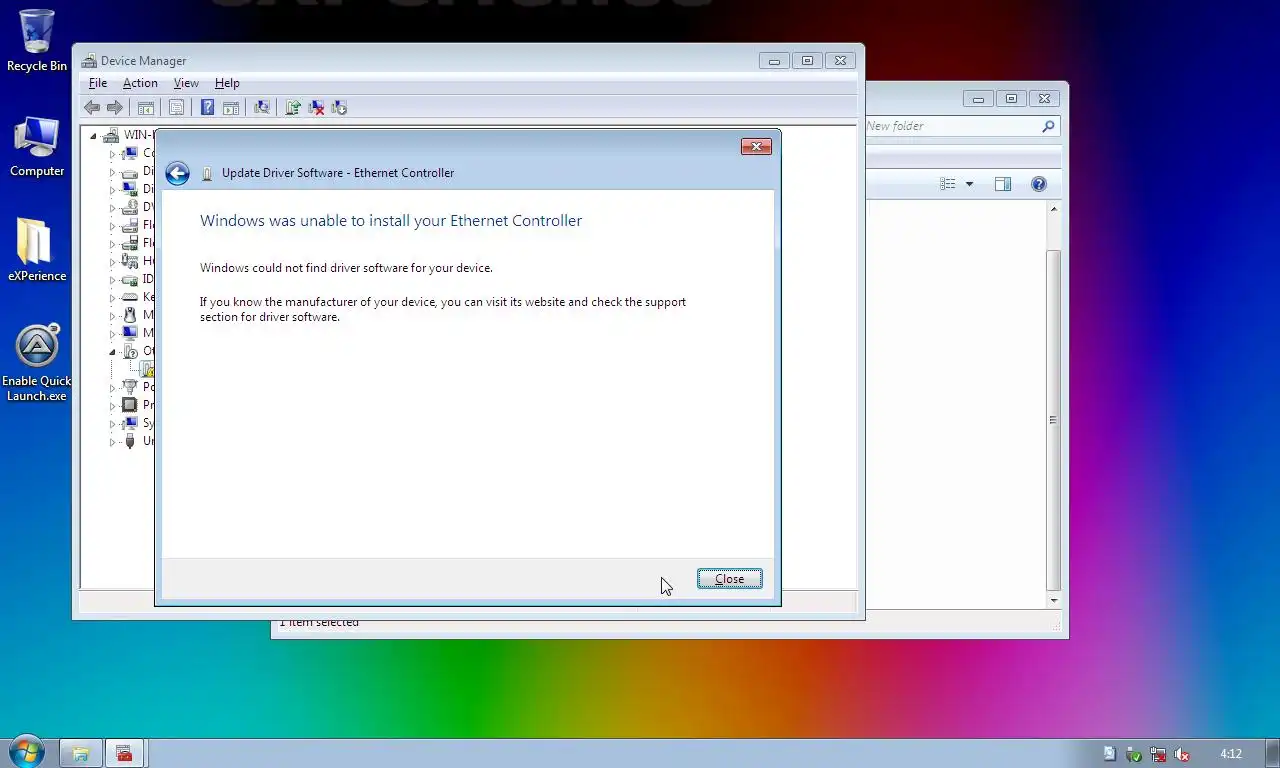This screenshot has width=1280, height=768.
Task: Click the blue Help question-mark toolbar icon
Action: point(207,108)
